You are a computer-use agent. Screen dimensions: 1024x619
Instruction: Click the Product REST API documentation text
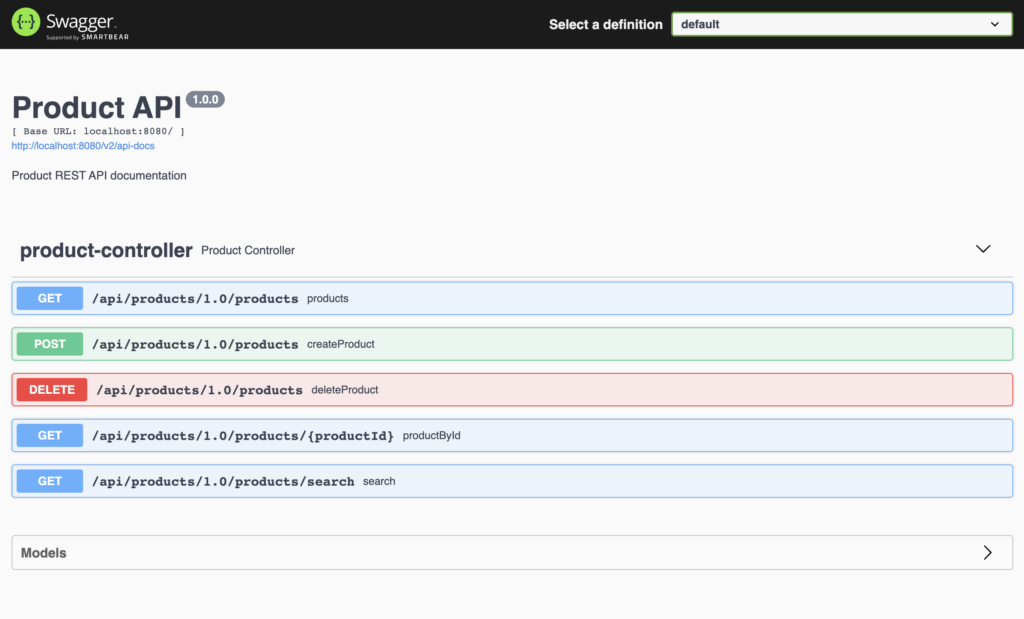click(x=99, y=176)
